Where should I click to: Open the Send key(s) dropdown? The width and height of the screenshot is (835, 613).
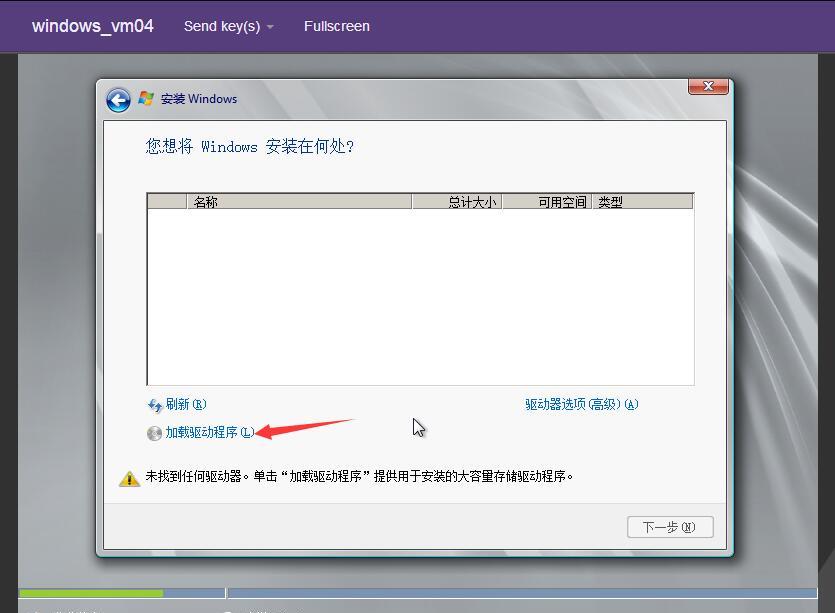point(228,26)
